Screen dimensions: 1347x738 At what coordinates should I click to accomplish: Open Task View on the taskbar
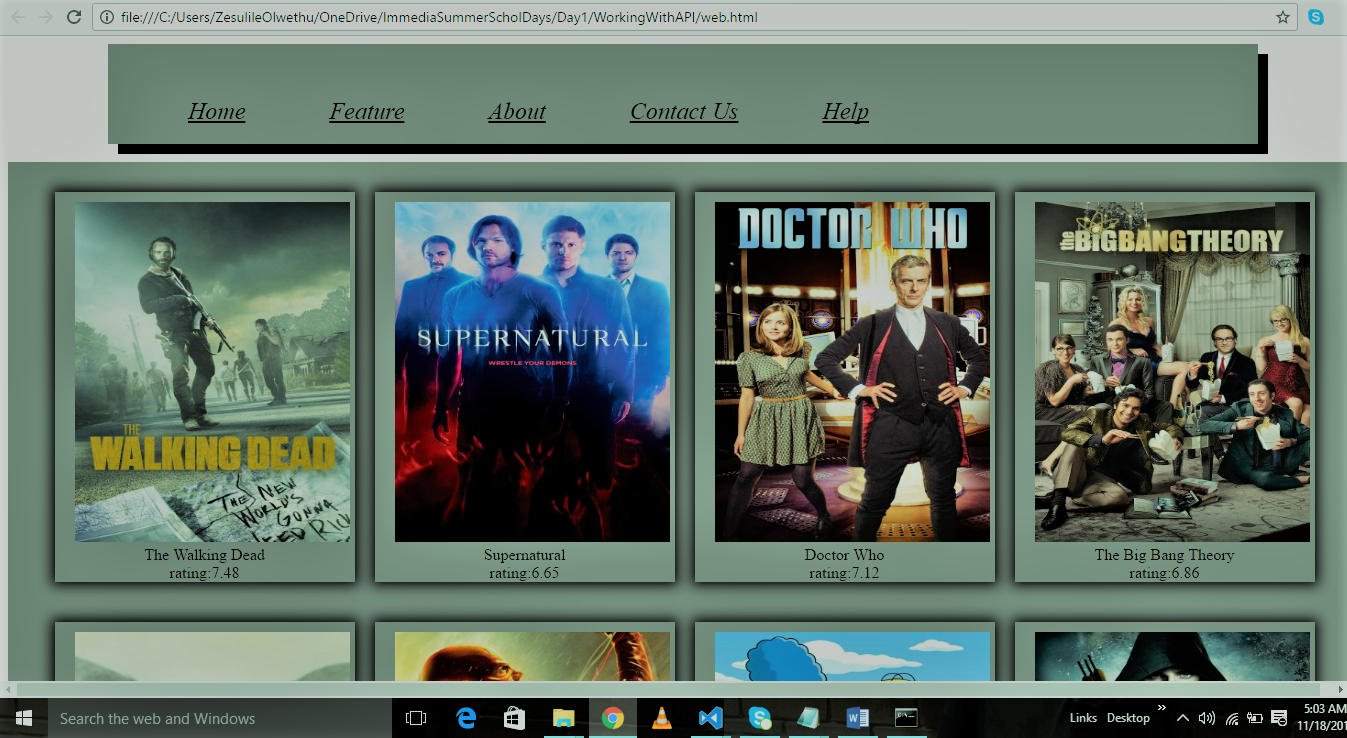point(416,718)
